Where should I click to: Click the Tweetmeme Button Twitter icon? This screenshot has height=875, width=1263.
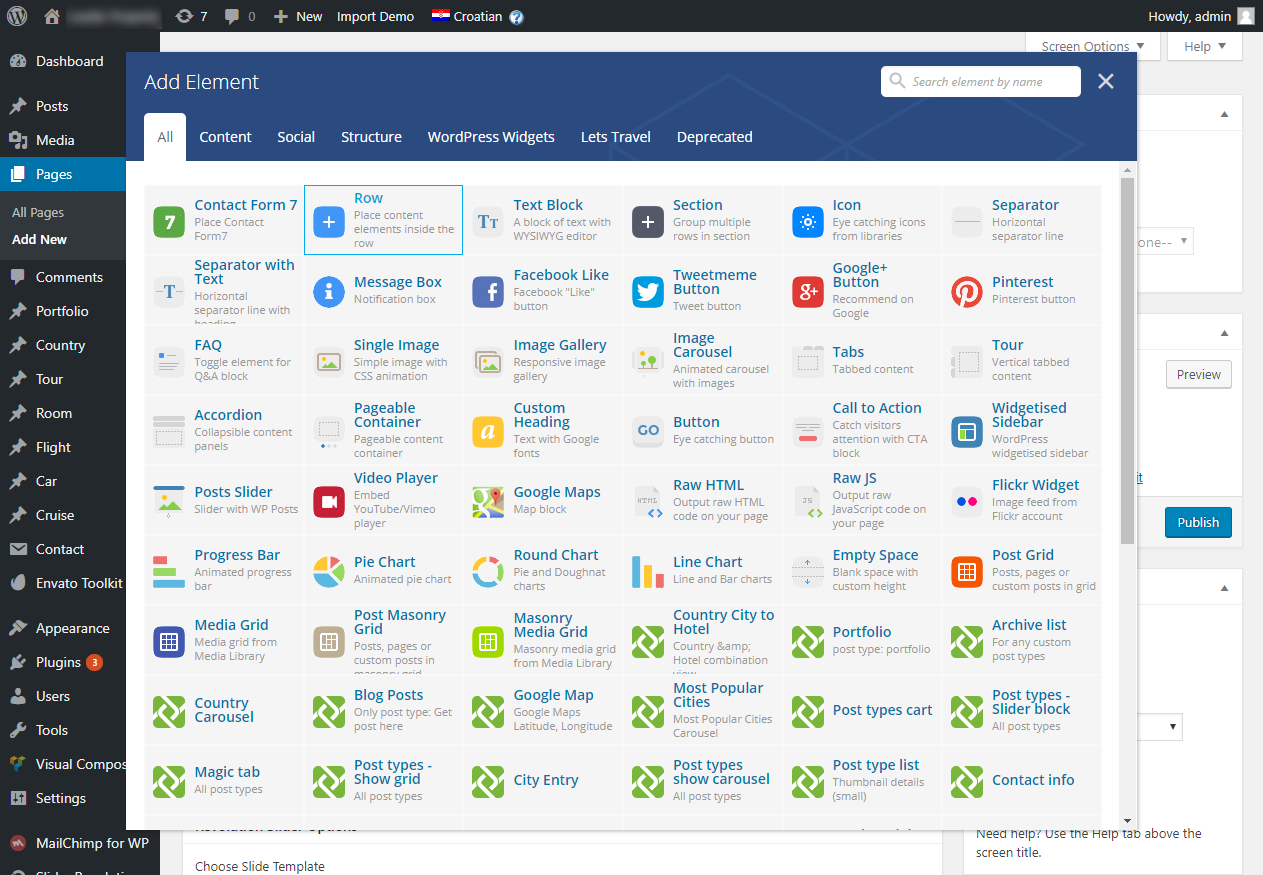point(648,292)
